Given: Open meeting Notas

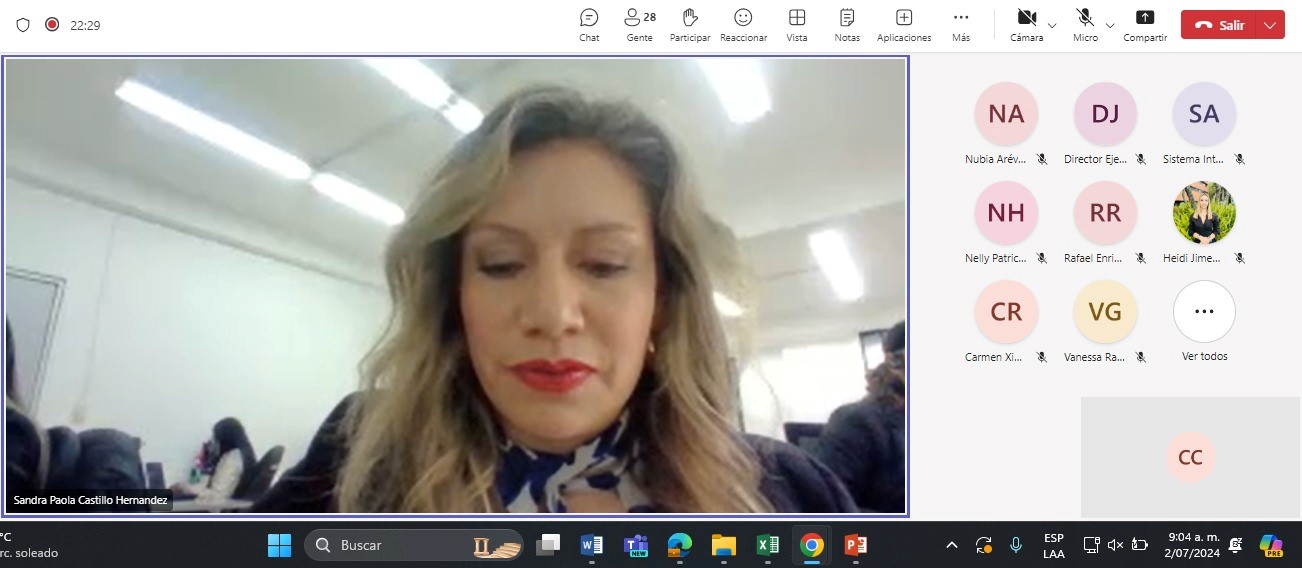Looking at the screenshot, I should pyautogui.click(x=847, y=24).
